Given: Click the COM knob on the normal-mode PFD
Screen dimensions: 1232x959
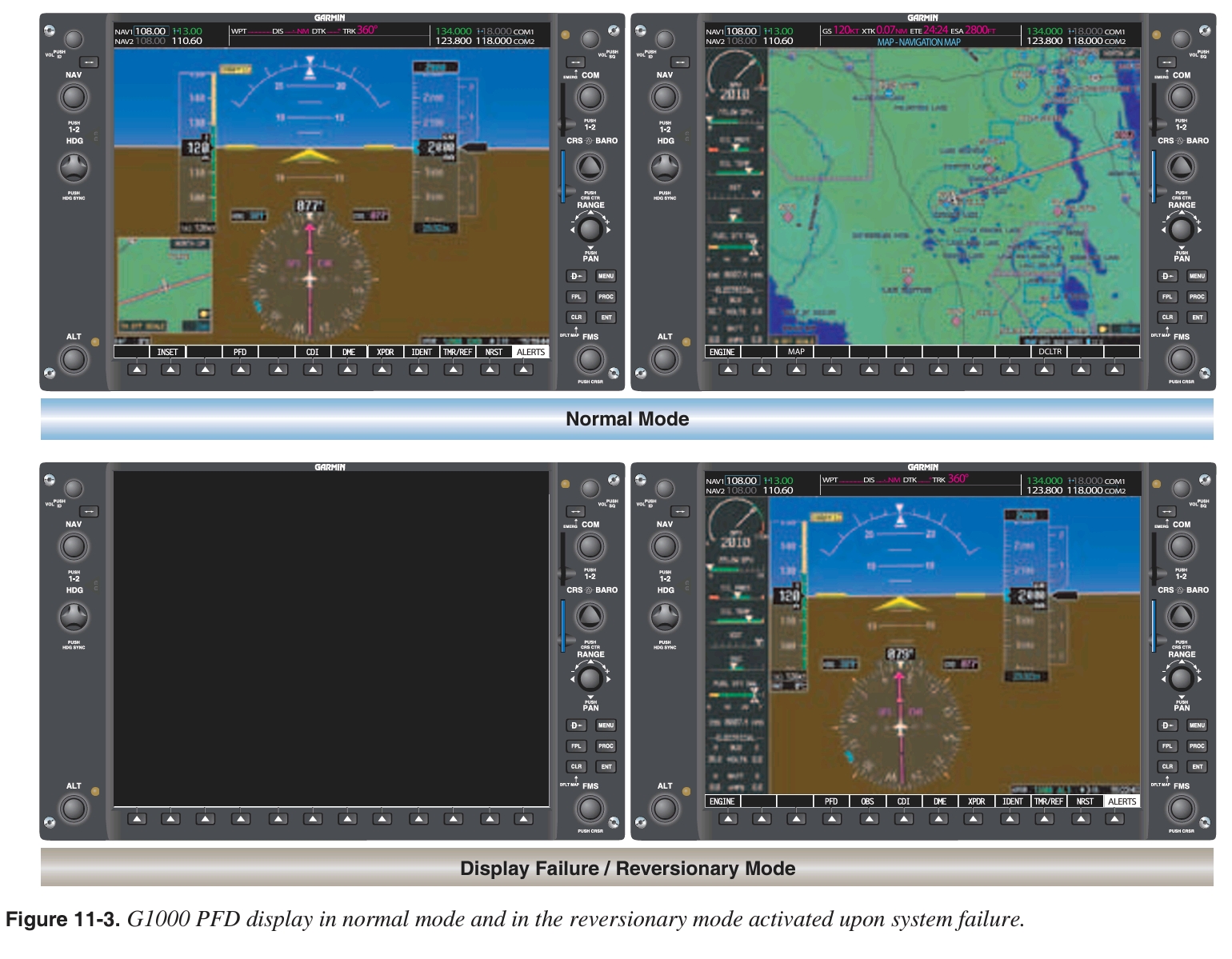Looking at the screenshot, I should pos(590,98).
